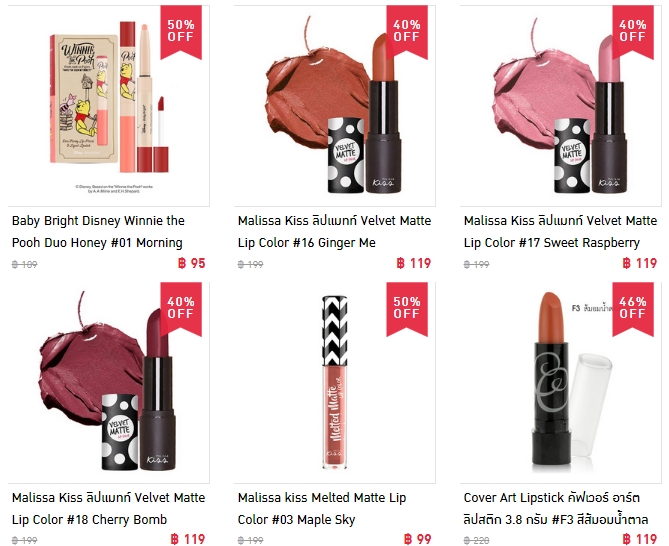Viewport: 669px width, 546px height.
Task: Click the Melted Matte #03 Maple Sky title
Action: coord(322,508)
